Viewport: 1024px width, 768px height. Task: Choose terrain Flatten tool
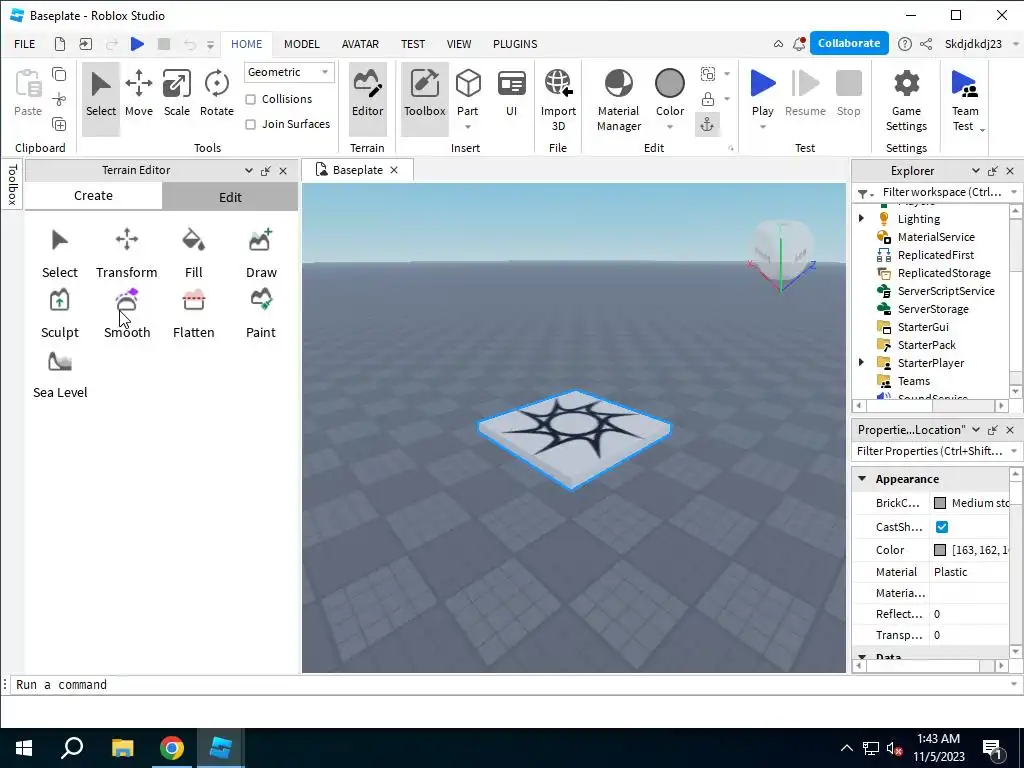click(x=193, y=314)
